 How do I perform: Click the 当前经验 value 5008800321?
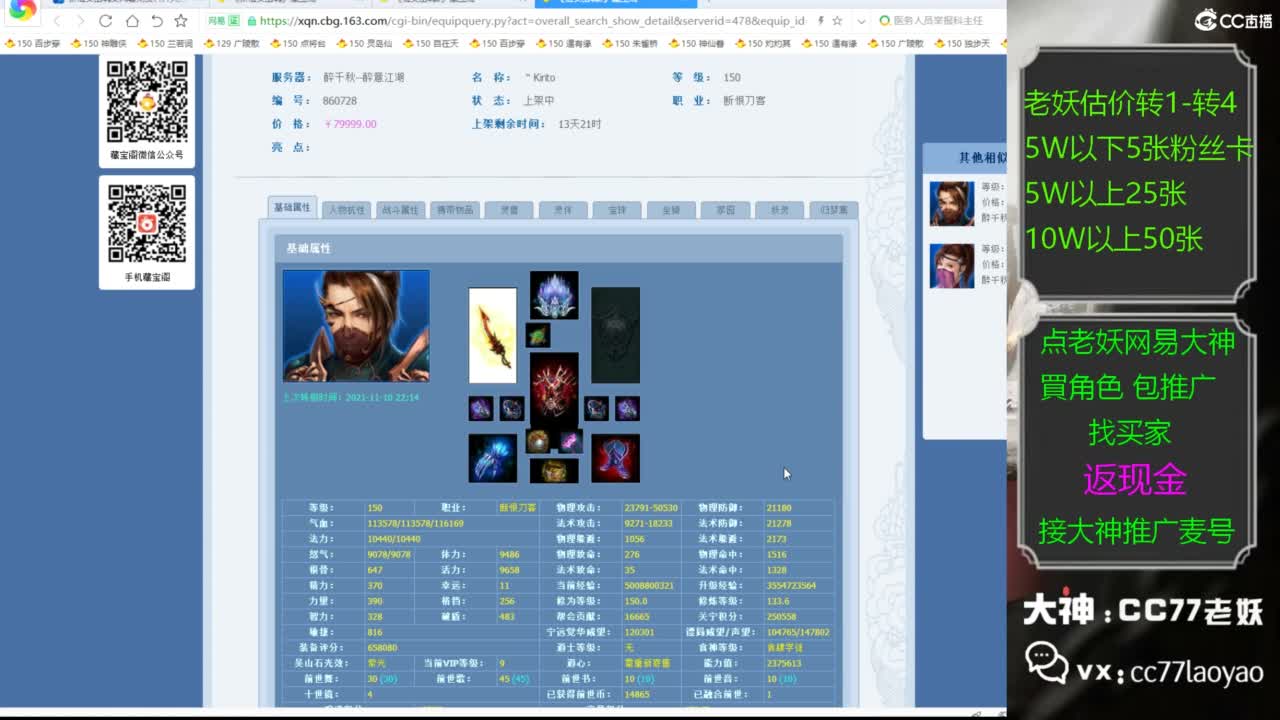(x=649, y=586)
